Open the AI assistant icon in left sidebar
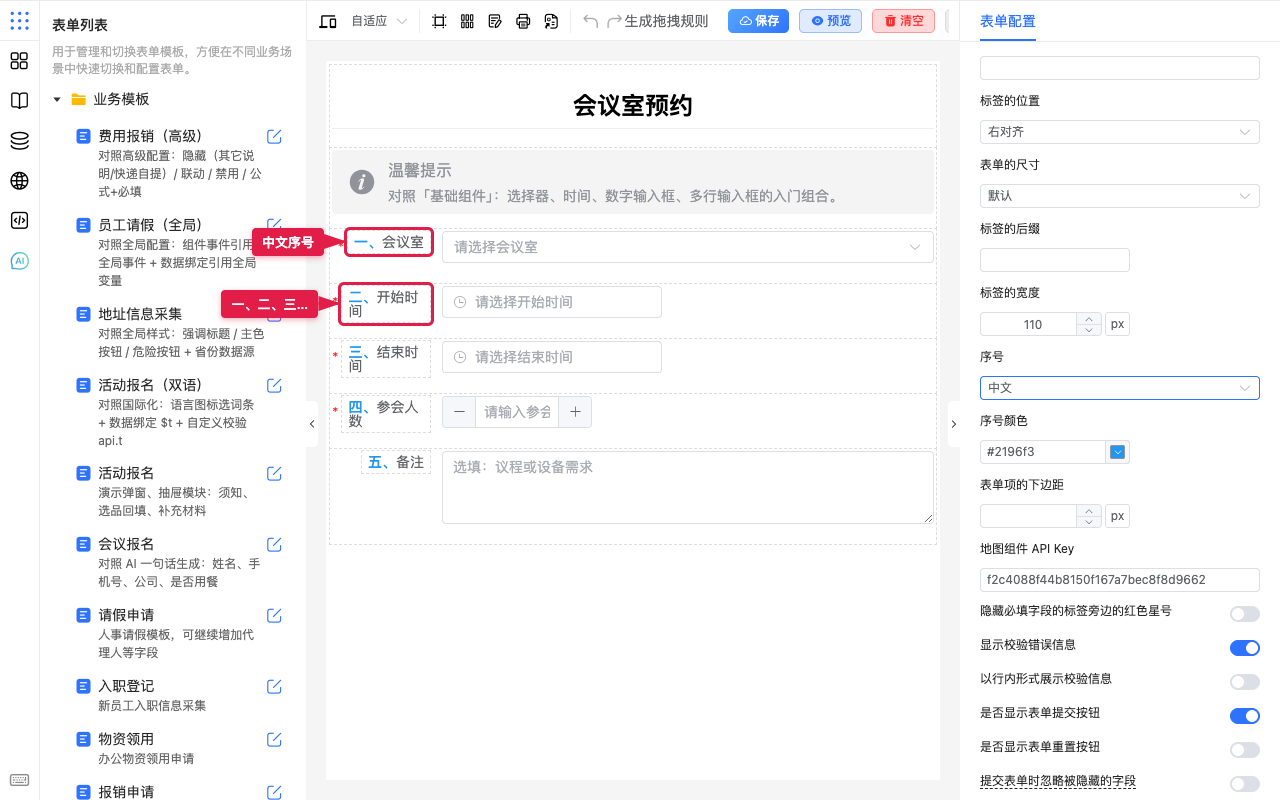Viewport: 1280px width, 800px height. click(x=19, y=261)
